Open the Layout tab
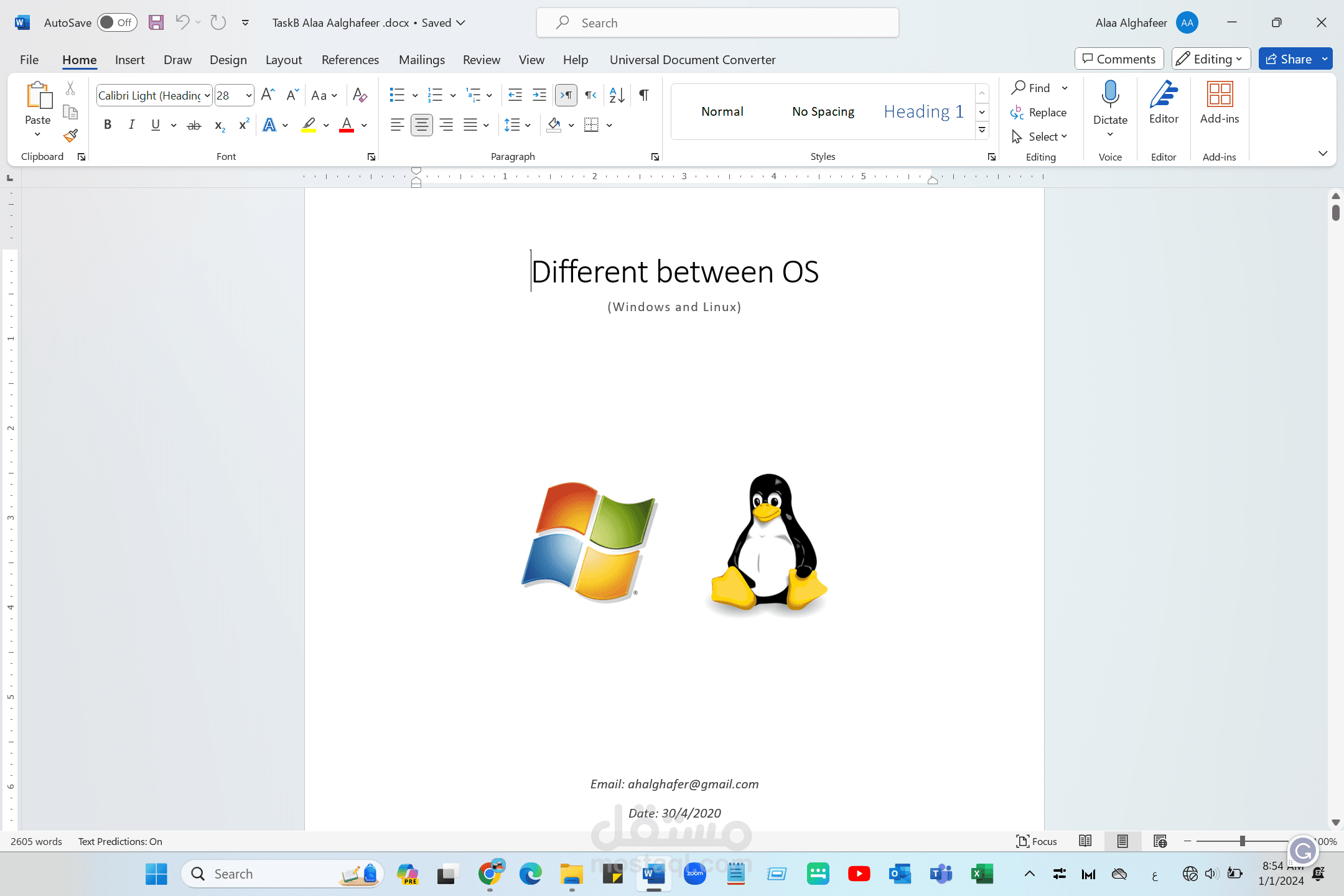Screen dimensions: 1344x896 284,60
